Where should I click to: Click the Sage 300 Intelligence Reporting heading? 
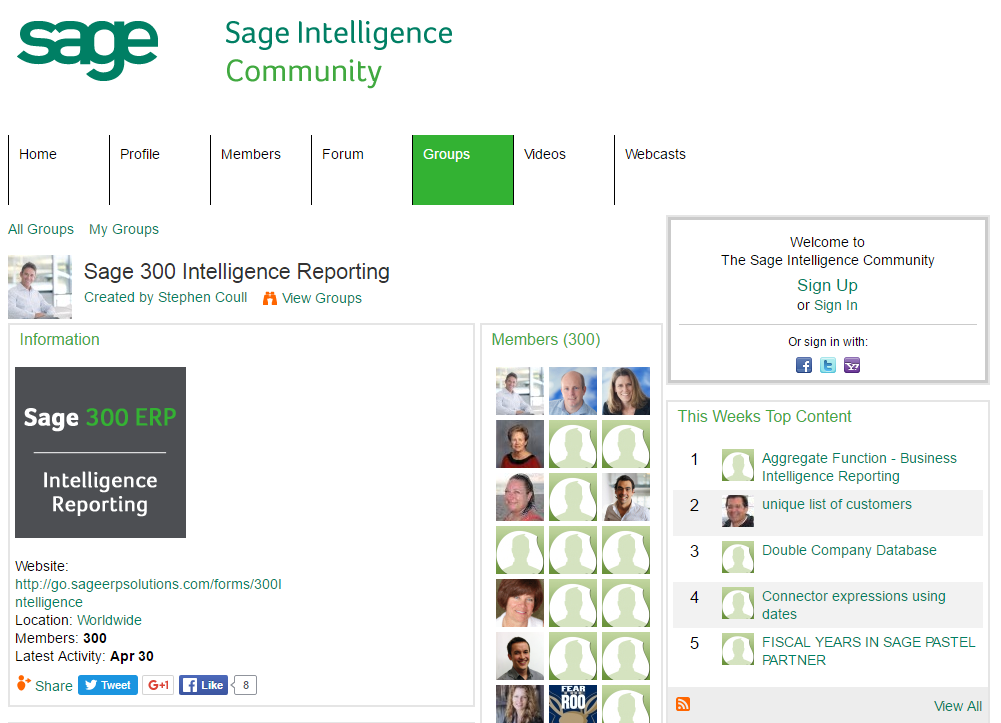[237, 271]
